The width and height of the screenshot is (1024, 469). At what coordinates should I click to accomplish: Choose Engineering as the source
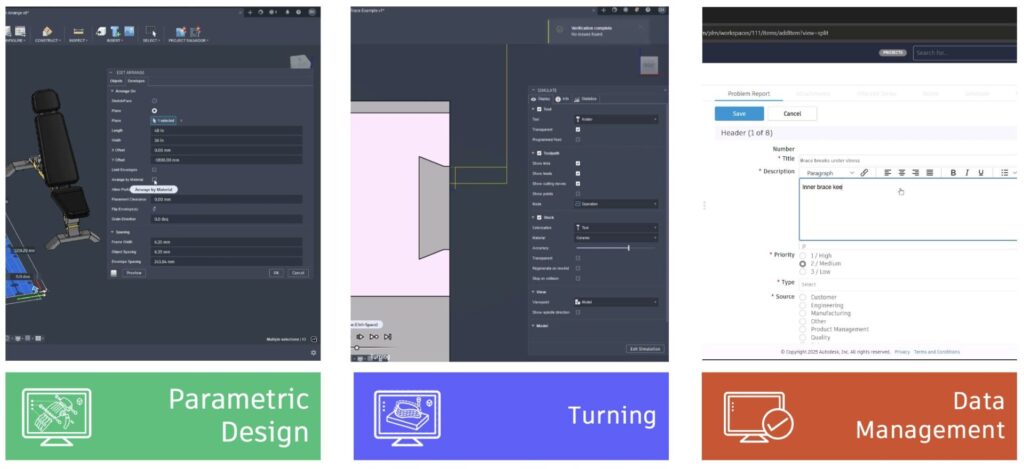pyautogui.click(x=803, y=305)
